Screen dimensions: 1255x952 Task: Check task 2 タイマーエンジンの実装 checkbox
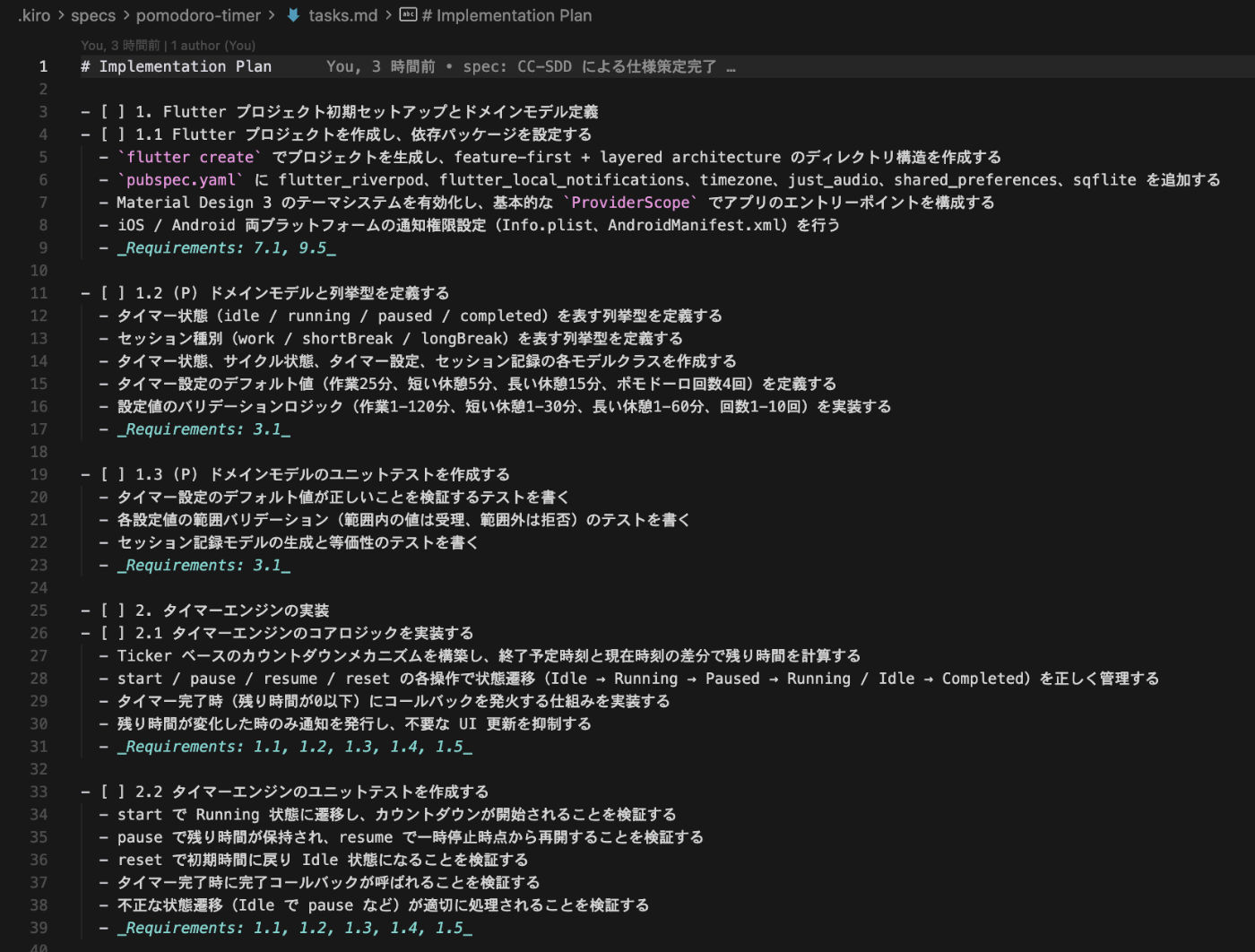tap(112, 610)
